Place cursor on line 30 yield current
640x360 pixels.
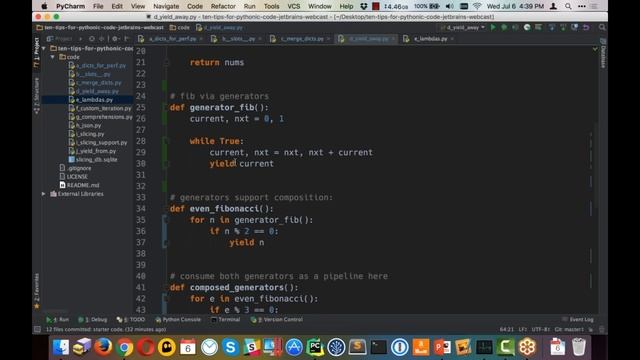pos(242,164)
